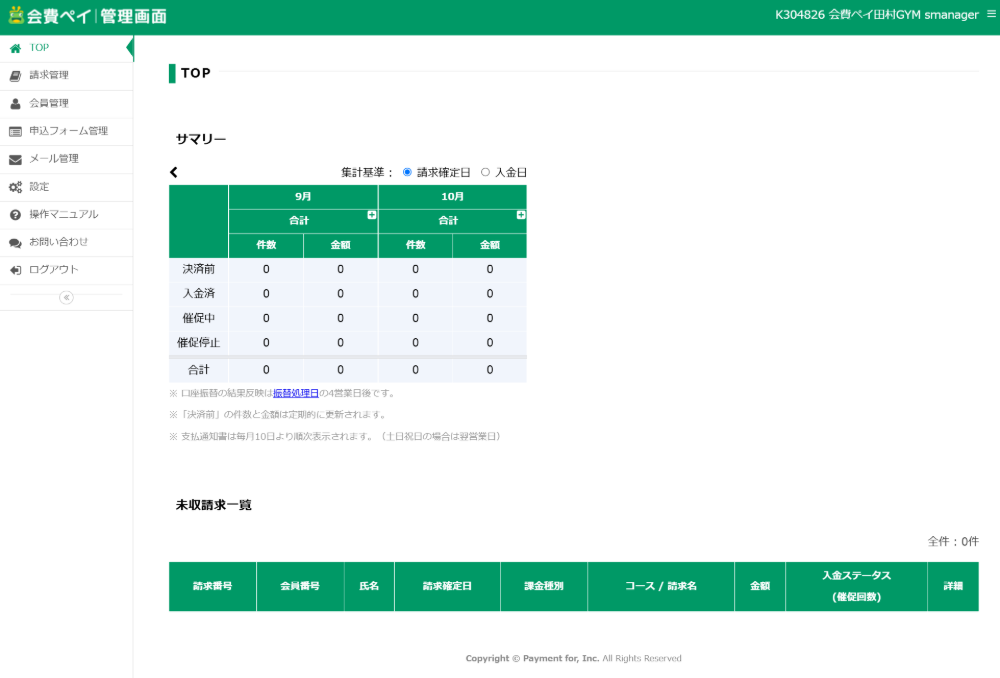Click the 詳細 column header
The height and width of the screenshot is (678, 1000).
coord(953,587)
